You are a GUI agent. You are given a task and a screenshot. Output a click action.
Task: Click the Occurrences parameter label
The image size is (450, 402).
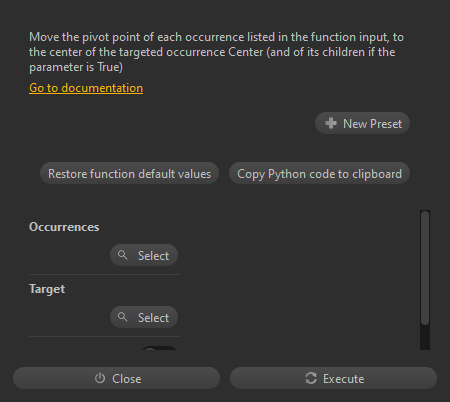point(64,227)
